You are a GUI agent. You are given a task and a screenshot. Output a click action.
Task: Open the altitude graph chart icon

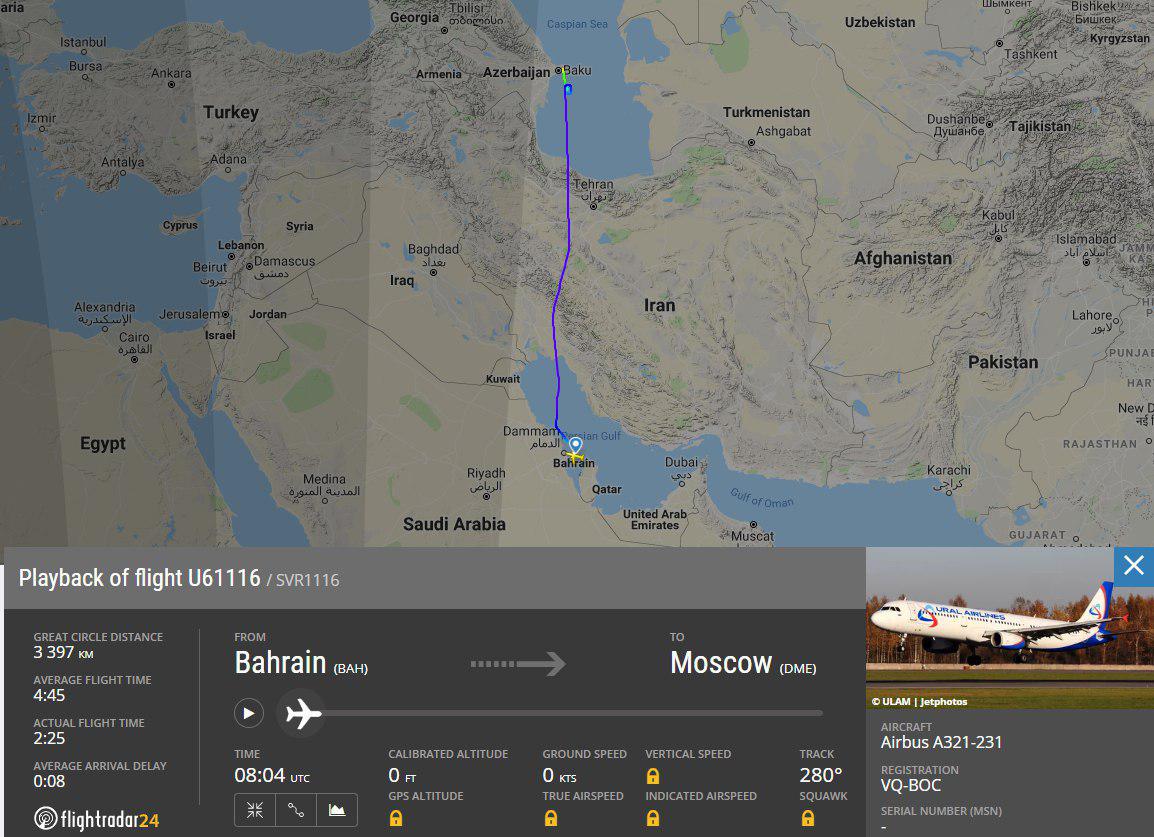[337, 810]
